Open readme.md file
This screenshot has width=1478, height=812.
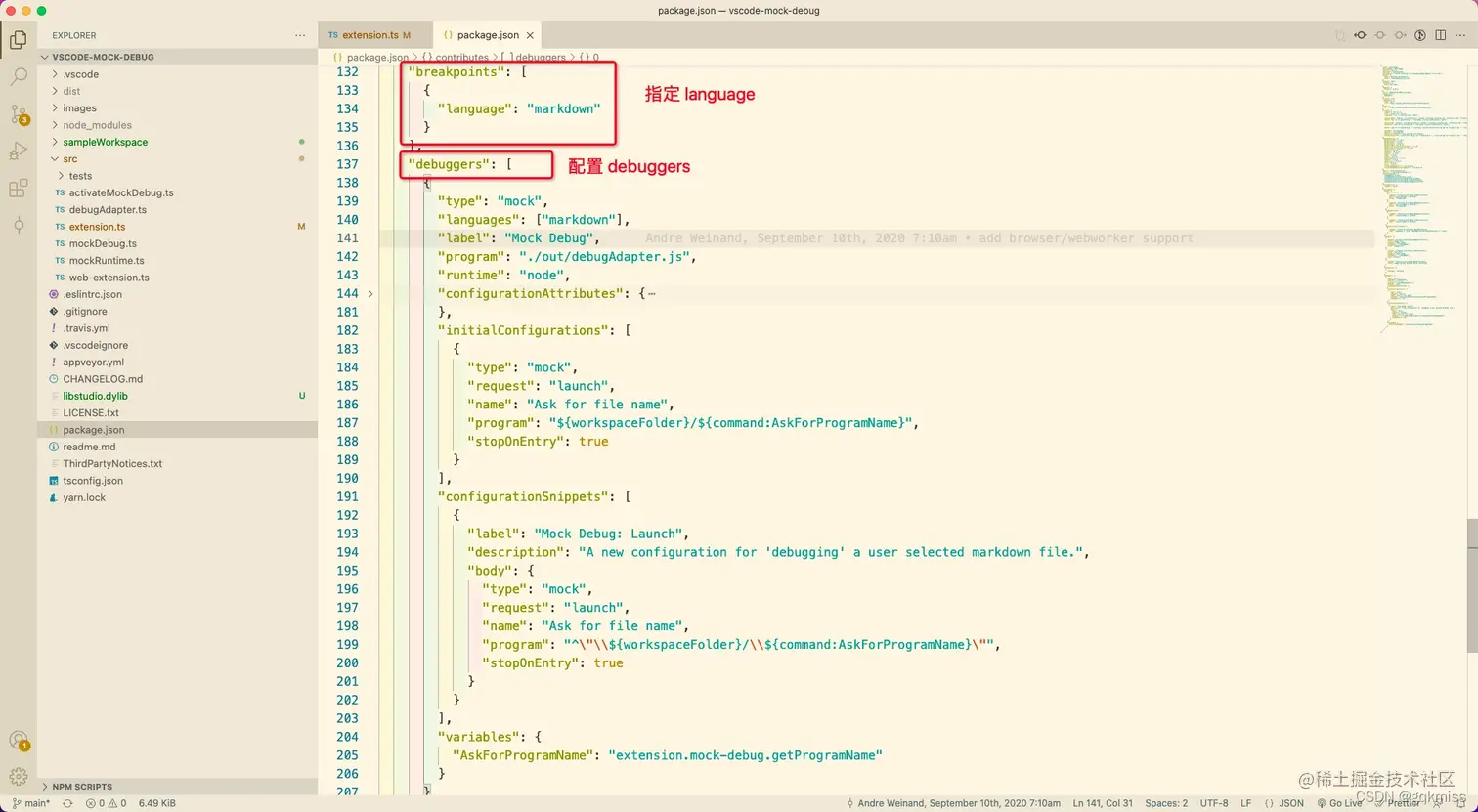coord(177,447)
